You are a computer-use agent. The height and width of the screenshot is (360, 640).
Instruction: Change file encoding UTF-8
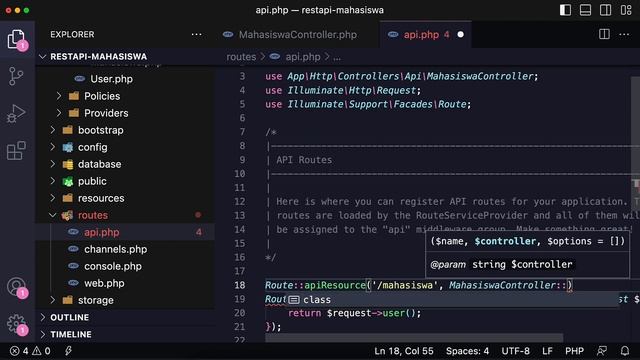pyautogui.click(x=516, y=351)
